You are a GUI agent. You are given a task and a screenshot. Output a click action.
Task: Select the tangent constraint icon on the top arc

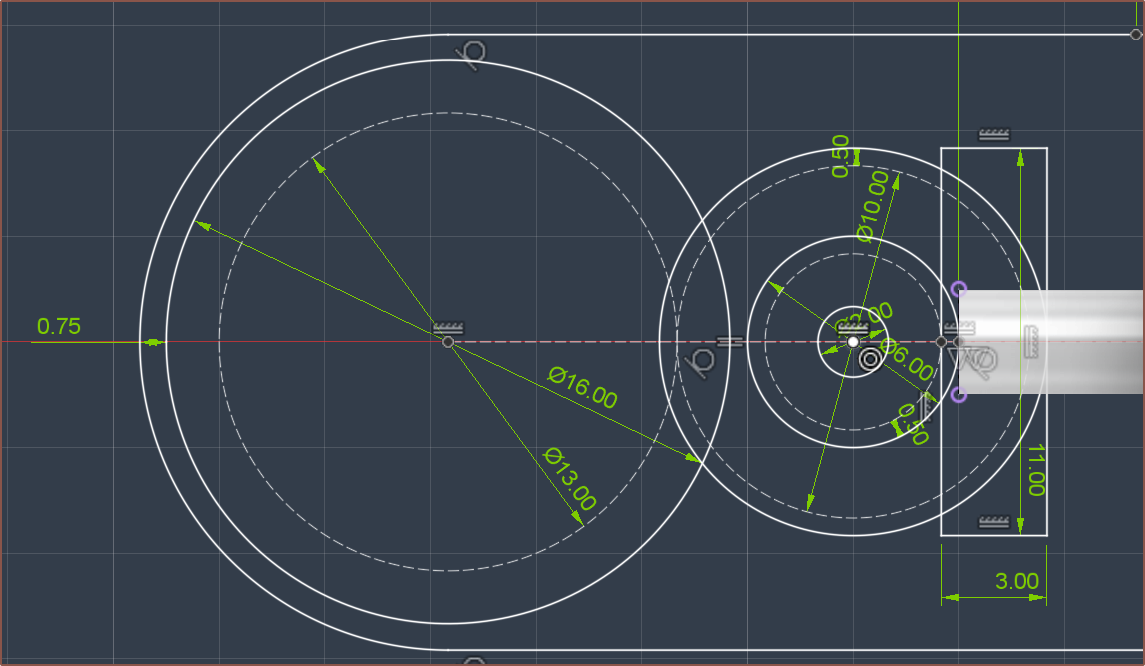click(471, 54)
